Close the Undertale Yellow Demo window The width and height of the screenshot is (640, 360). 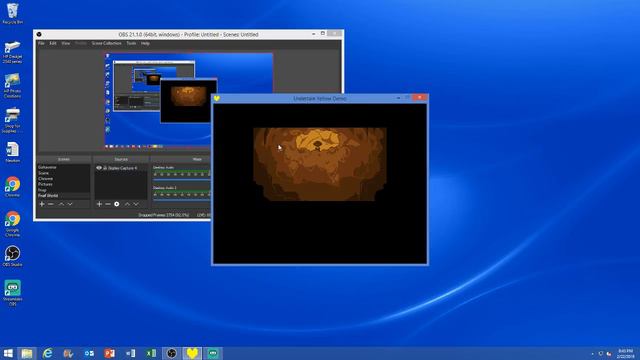point(419,98)
